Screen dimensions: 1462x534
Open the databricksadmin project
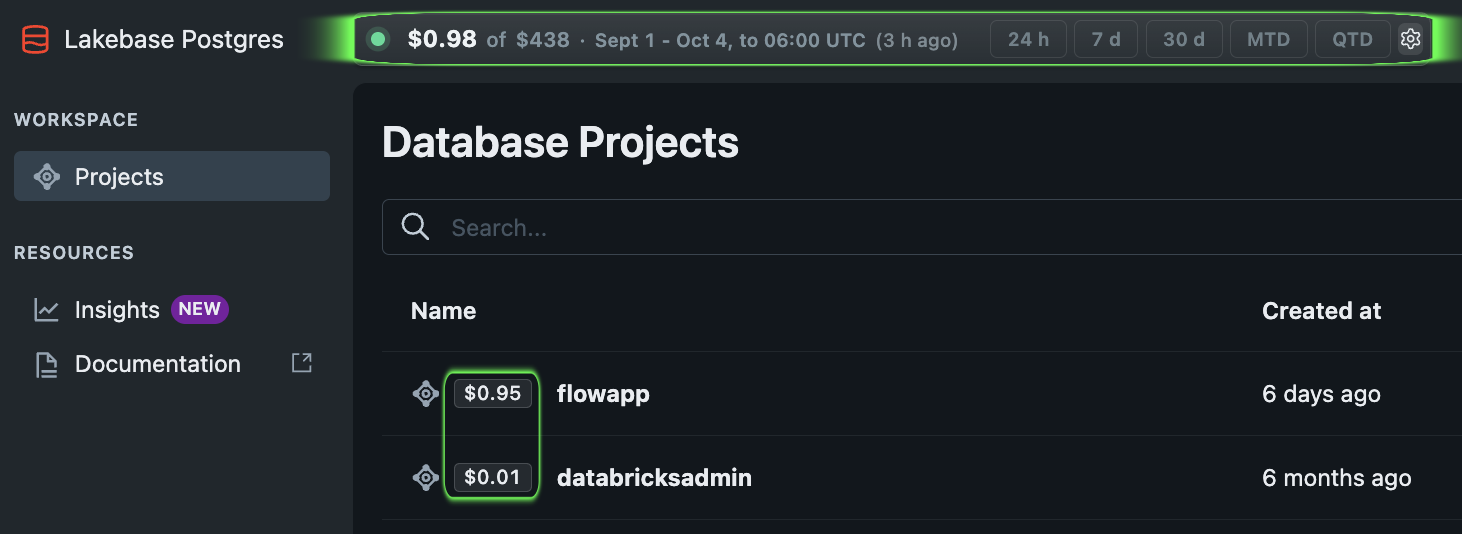point(654,478)
